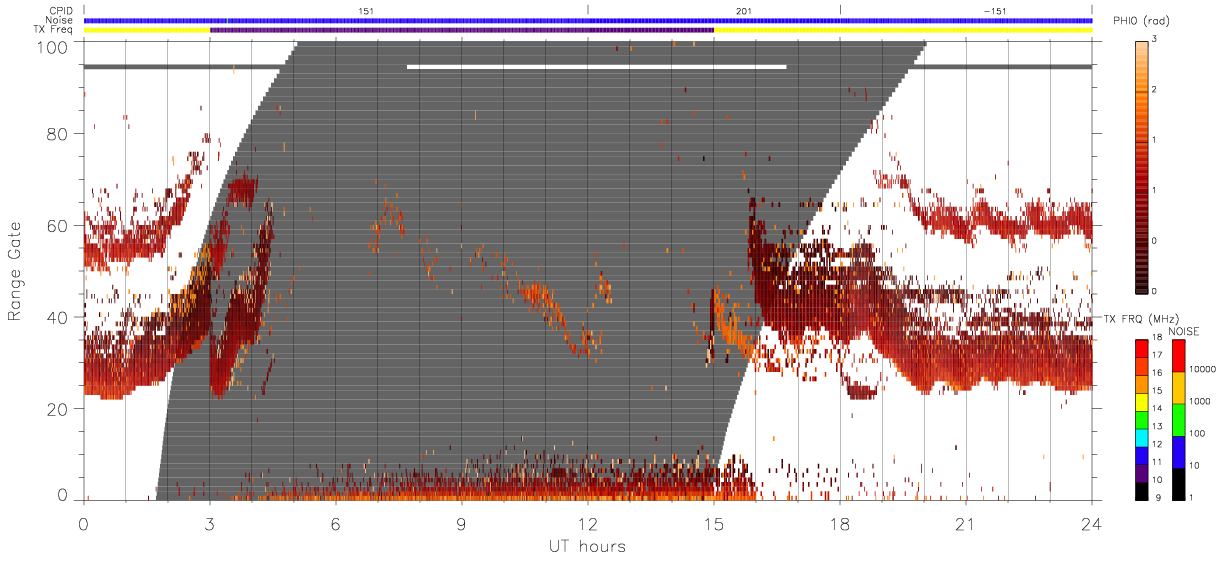This screenshot has height=567, width=1228.
Task: Click the '10000' label on NOISE legend
Action: pos(1202,369)
